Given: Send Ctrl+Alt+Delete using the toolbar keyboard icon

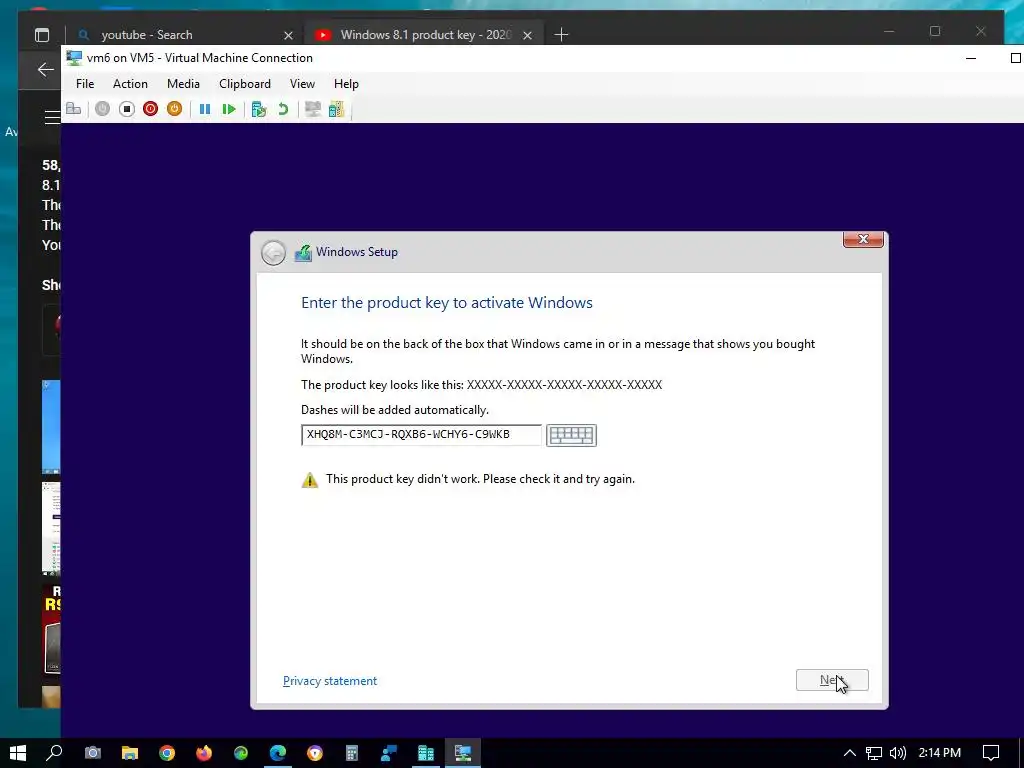Looking at the screenshot, I should click(x=74, y=109).
